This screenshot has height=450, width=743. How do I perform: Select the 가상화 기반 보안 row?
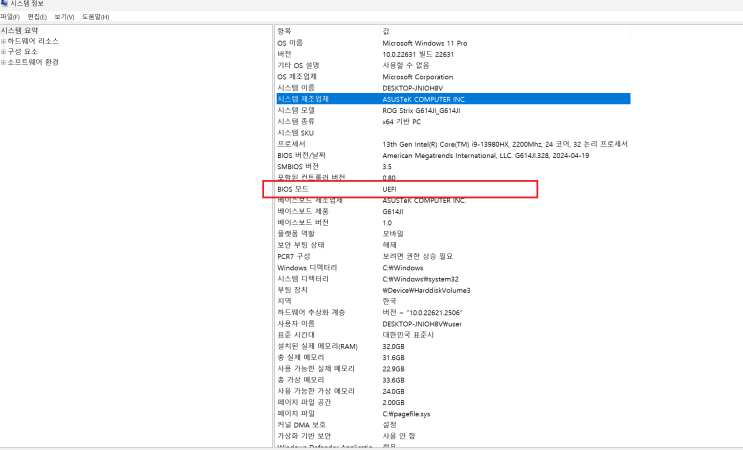pyautogui.click(x=453, y=436)
